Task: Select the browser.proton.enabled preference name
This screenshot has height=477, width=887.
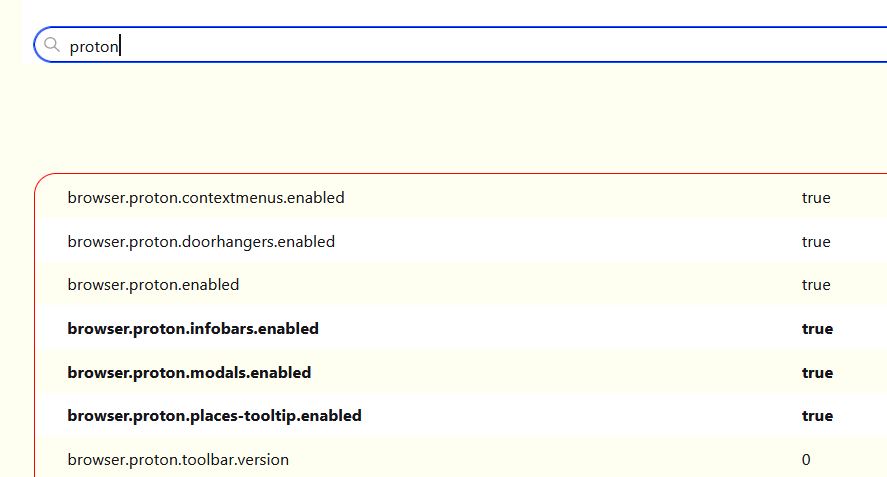Action: point(153,285)
